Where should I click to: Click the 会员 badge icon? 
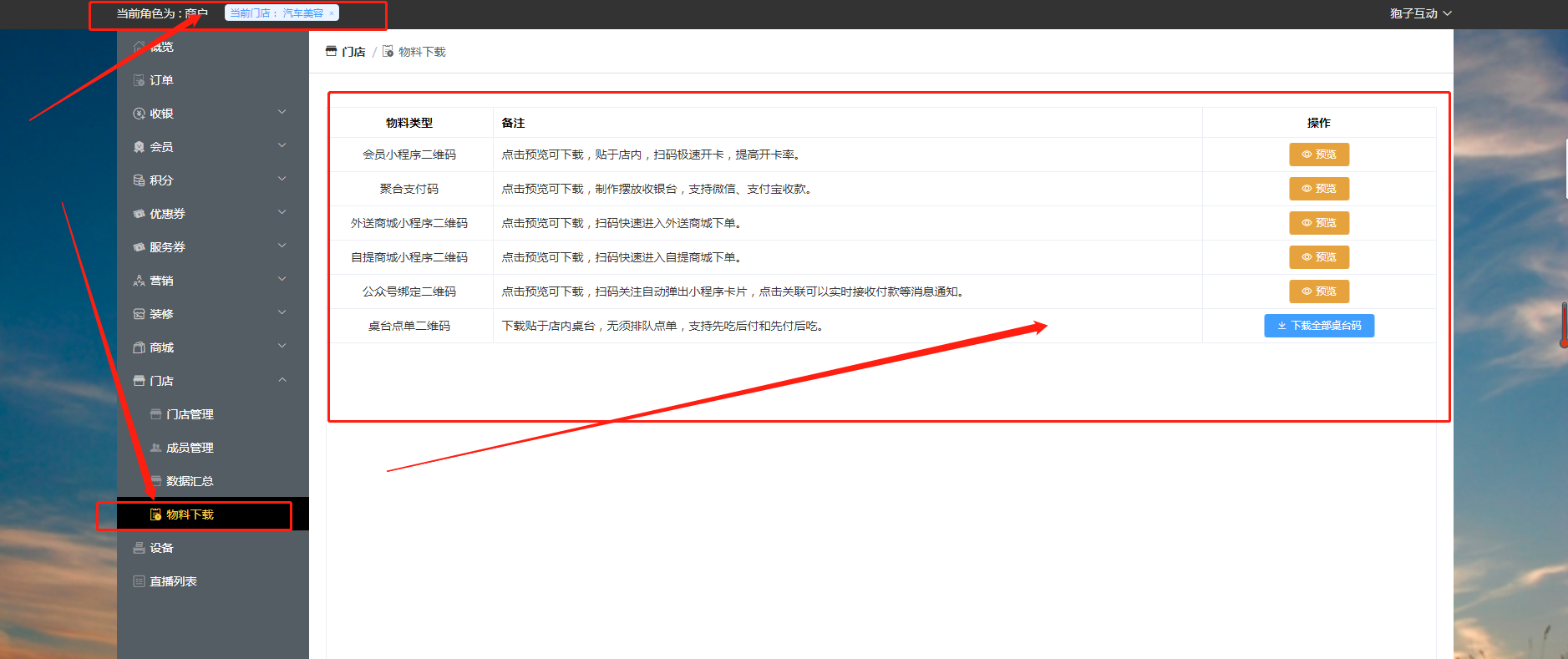coord(139,147)
